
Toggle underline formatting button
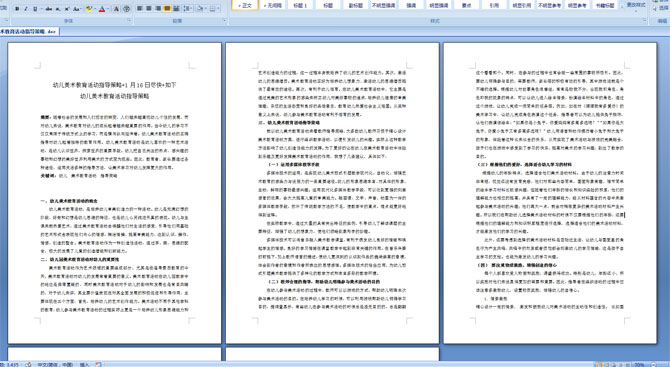click(35, 9)
